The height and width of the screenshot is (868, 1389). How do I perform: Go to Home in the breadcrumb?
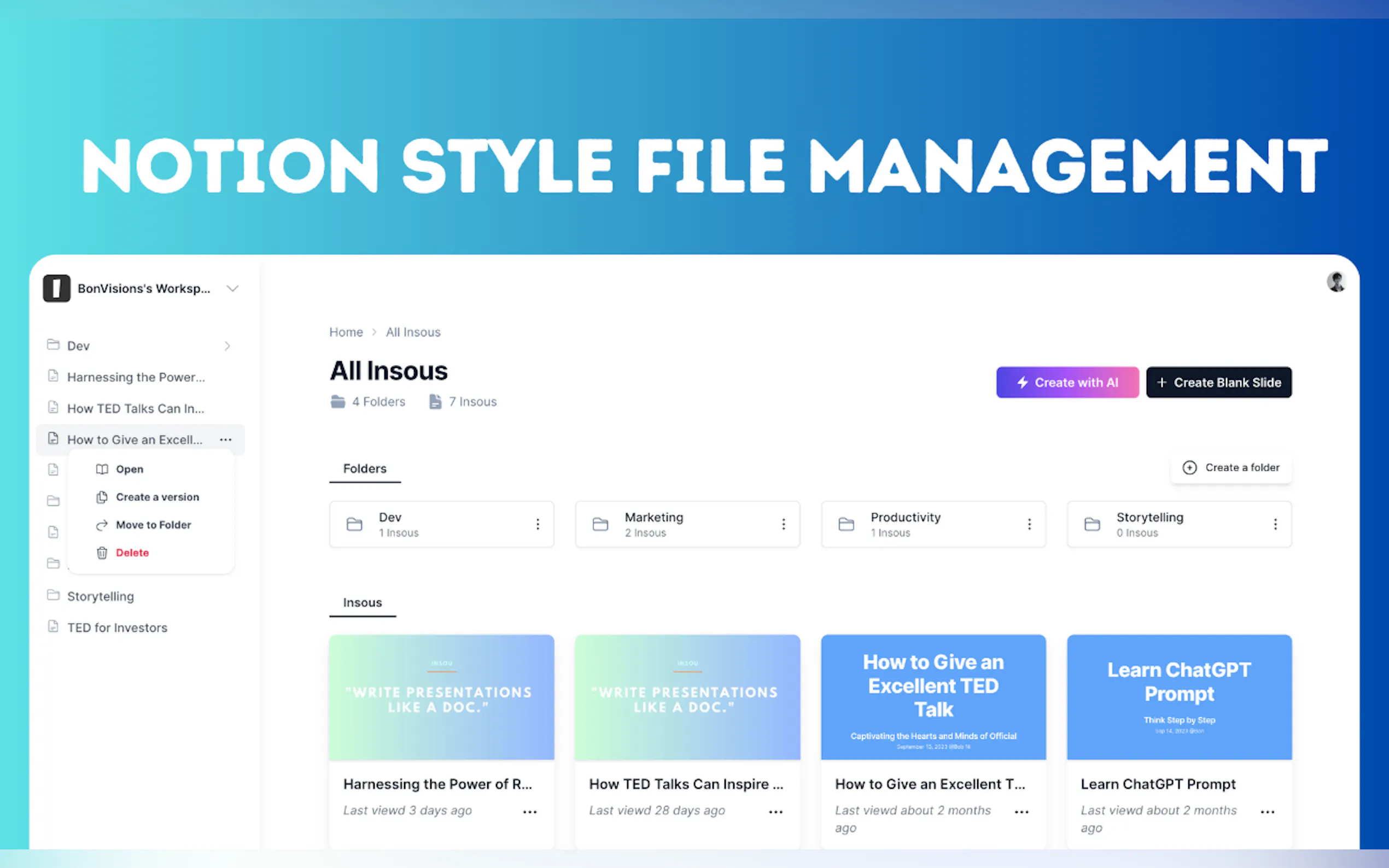point(346,332)
